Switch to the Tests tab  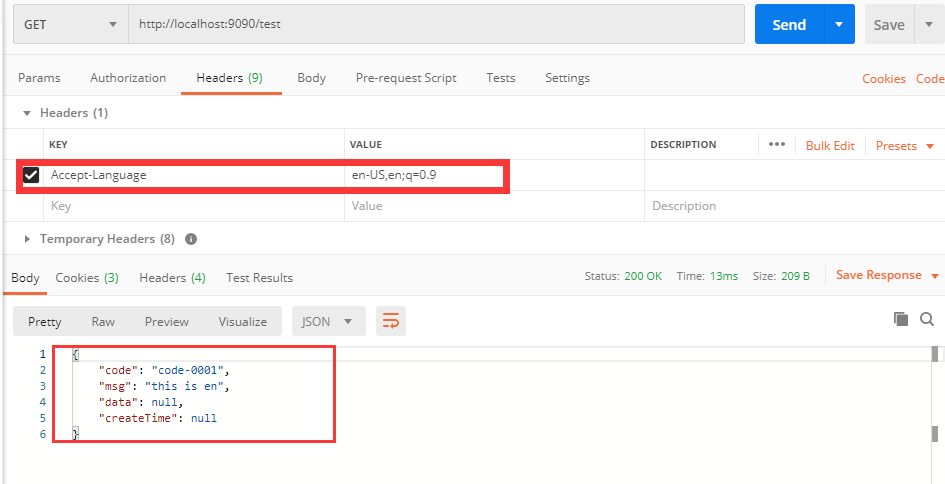pyautogui.click(x=501, y=78)
